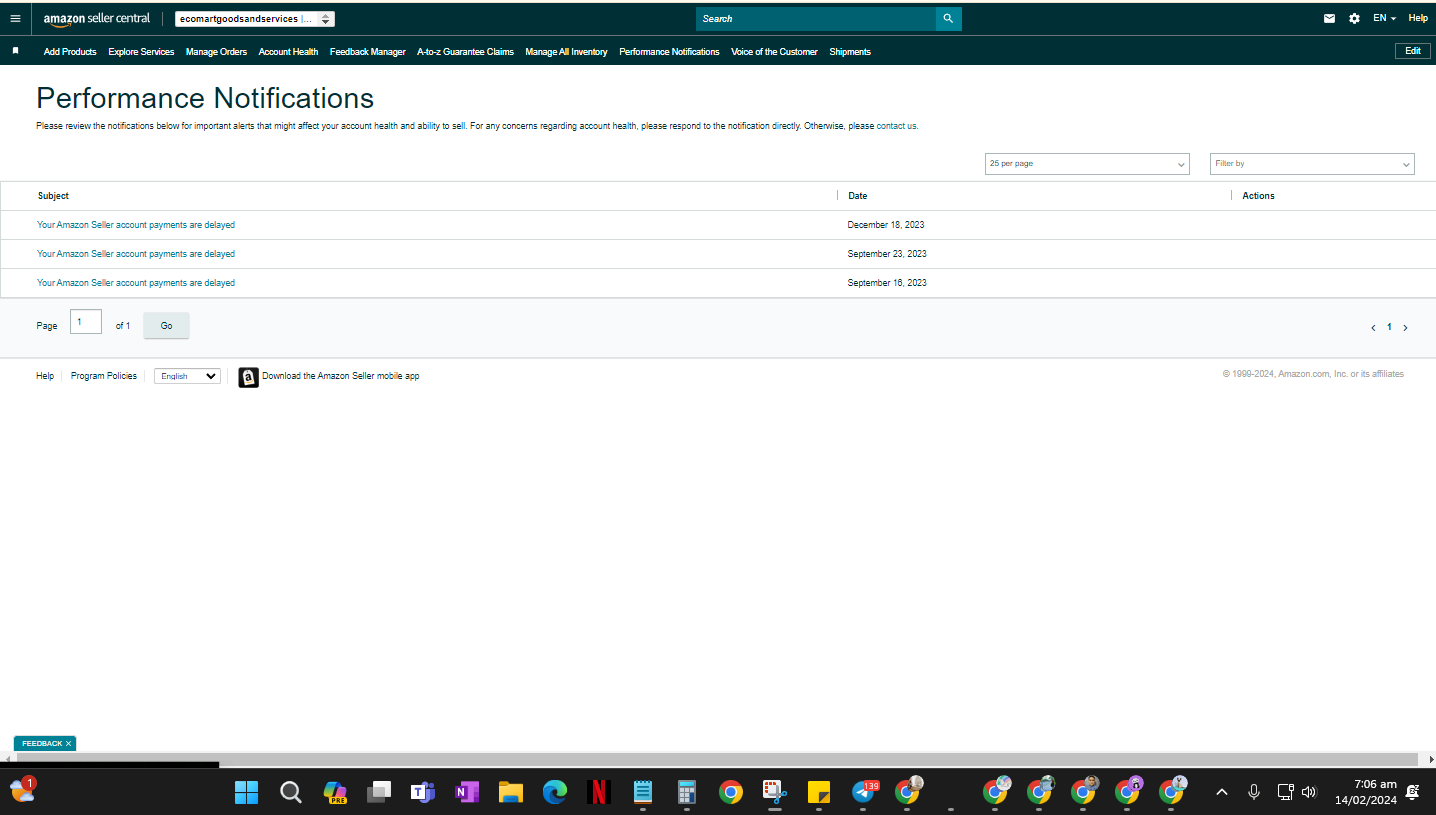Image resolution: width=1436 pixels, height=815 pixels.
Task: Open Snipping Tool from the taskbar
Action: [x=775, y=793]
